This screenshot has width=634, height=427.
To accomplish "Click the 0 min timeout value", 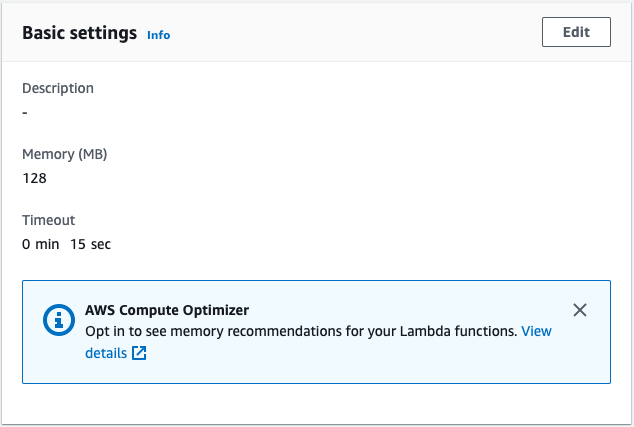I will [40, 244].
